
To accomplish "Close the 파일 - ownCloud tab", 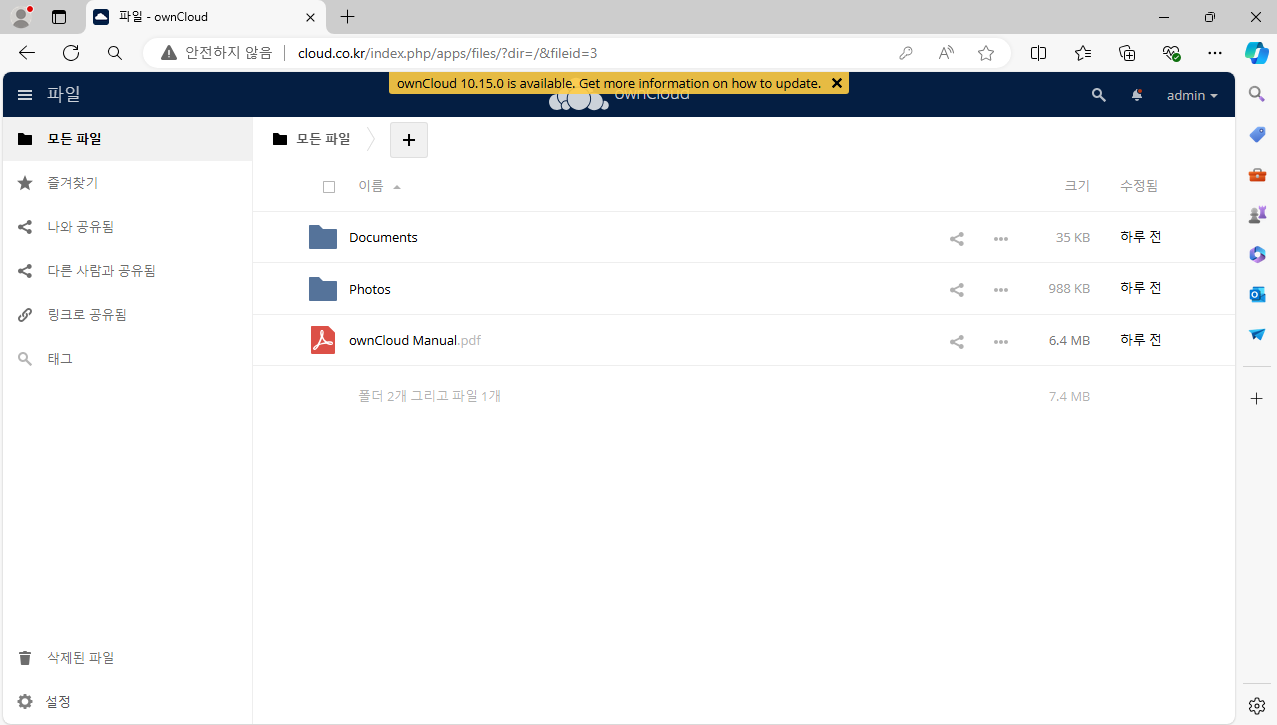I will point(311,17).
